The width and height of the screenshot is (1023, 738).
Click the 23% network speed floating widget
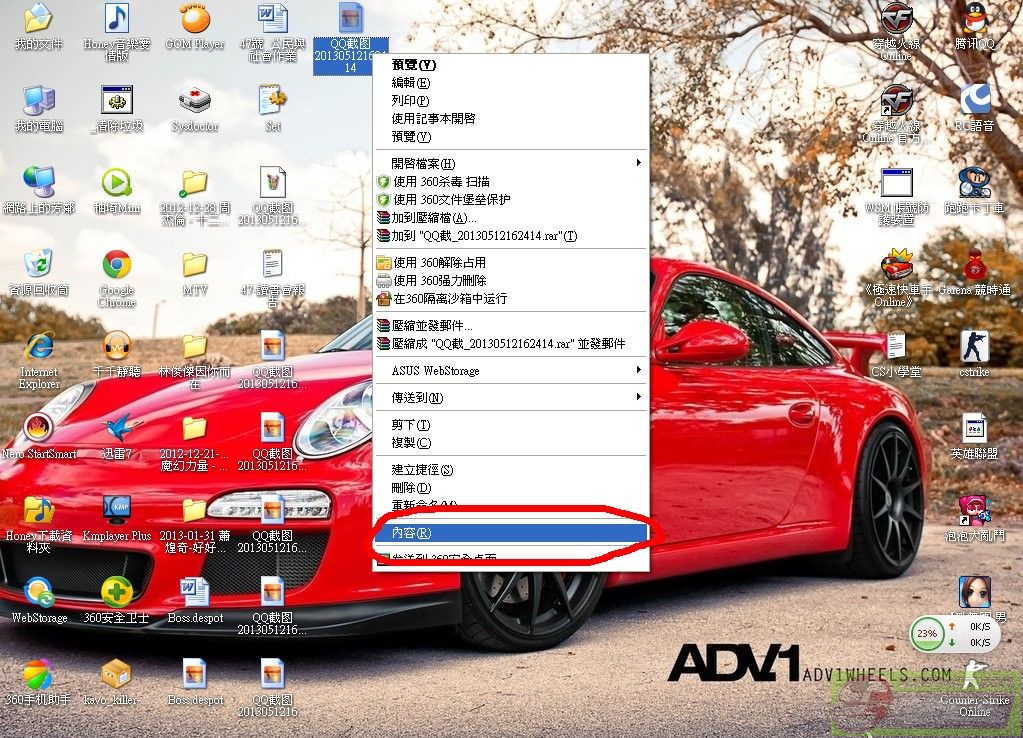927,634
